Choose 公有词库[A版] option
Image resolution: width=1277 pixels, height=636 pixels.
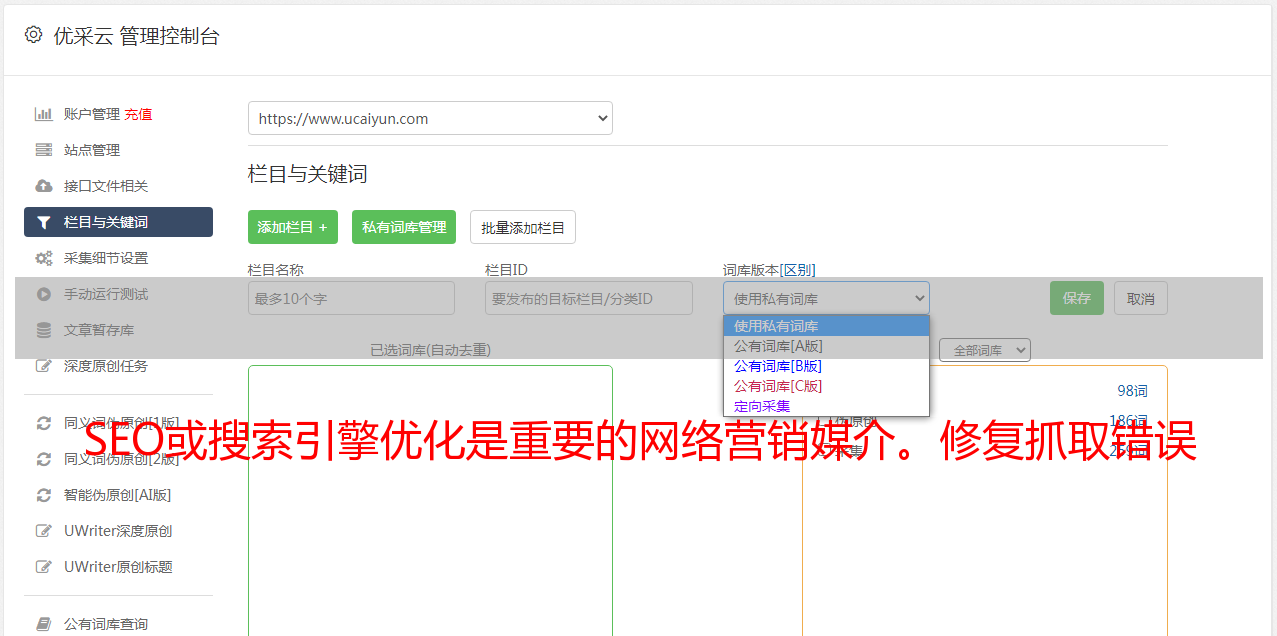click(826, 346)
